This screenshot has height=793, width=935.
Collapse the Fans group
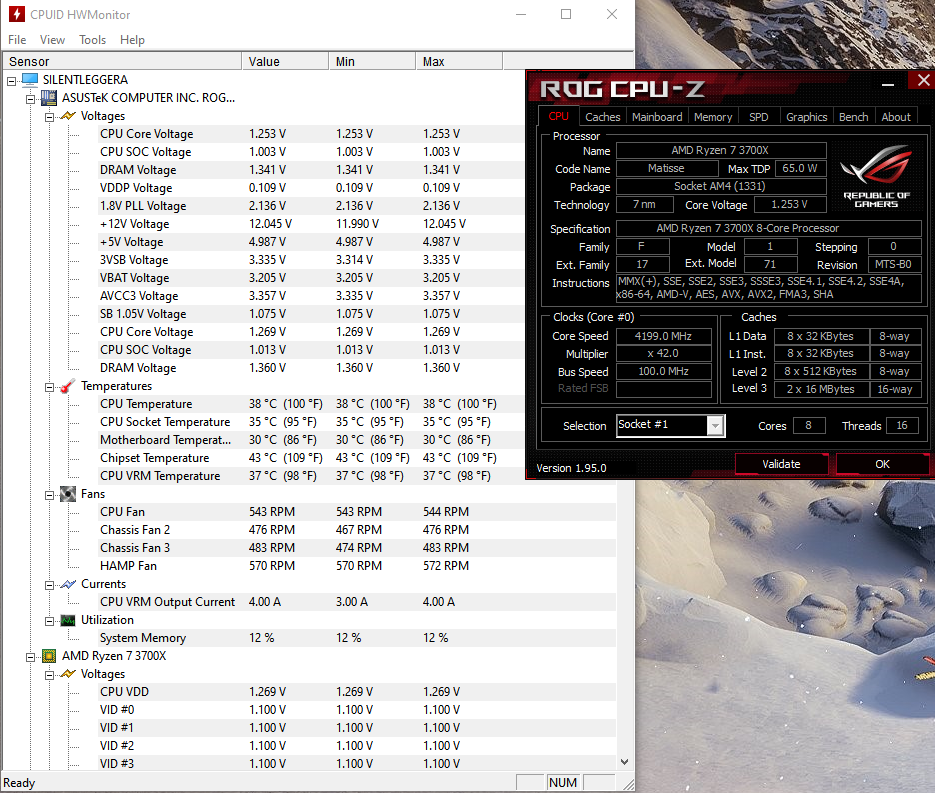49,495
